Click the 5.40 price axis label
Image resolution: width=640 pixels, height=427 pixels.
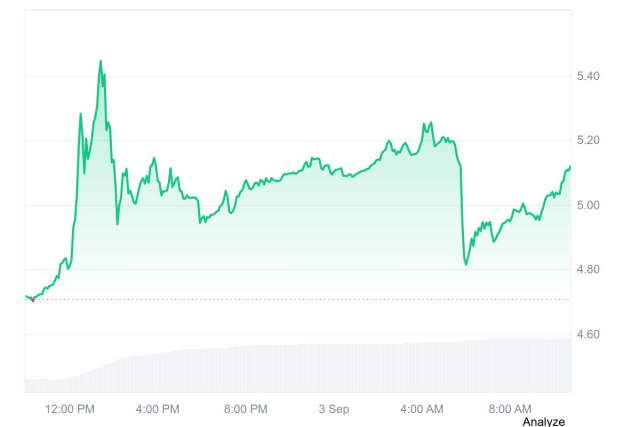[x=591, y=76]
